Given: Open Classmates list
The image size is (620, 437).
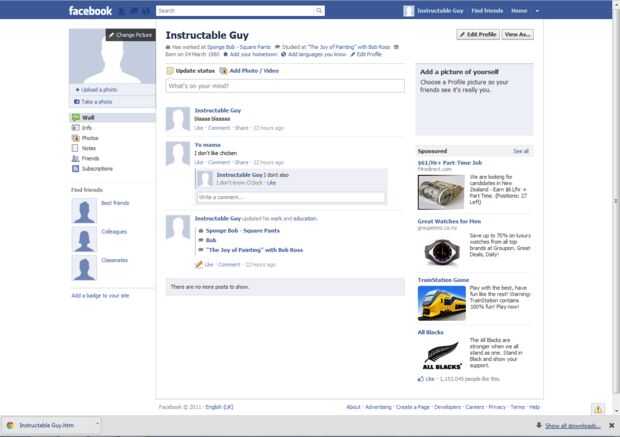Looking at the screenshot, I should pos(114,260).
